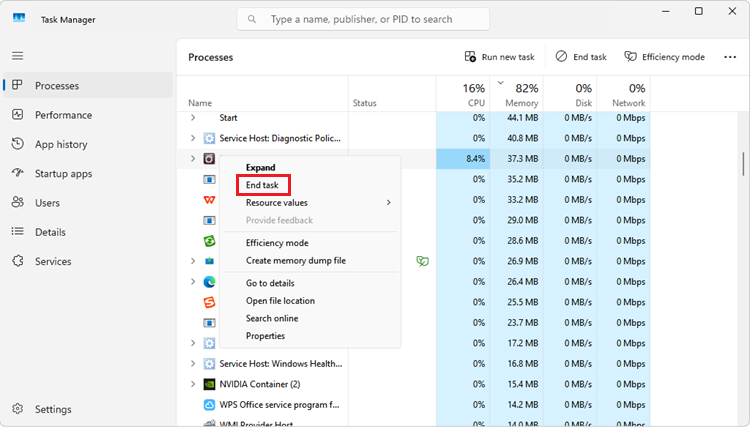Click the Processes sidebar icon
This screenshot has height=429, width=750.
click(x=18, y=85)
